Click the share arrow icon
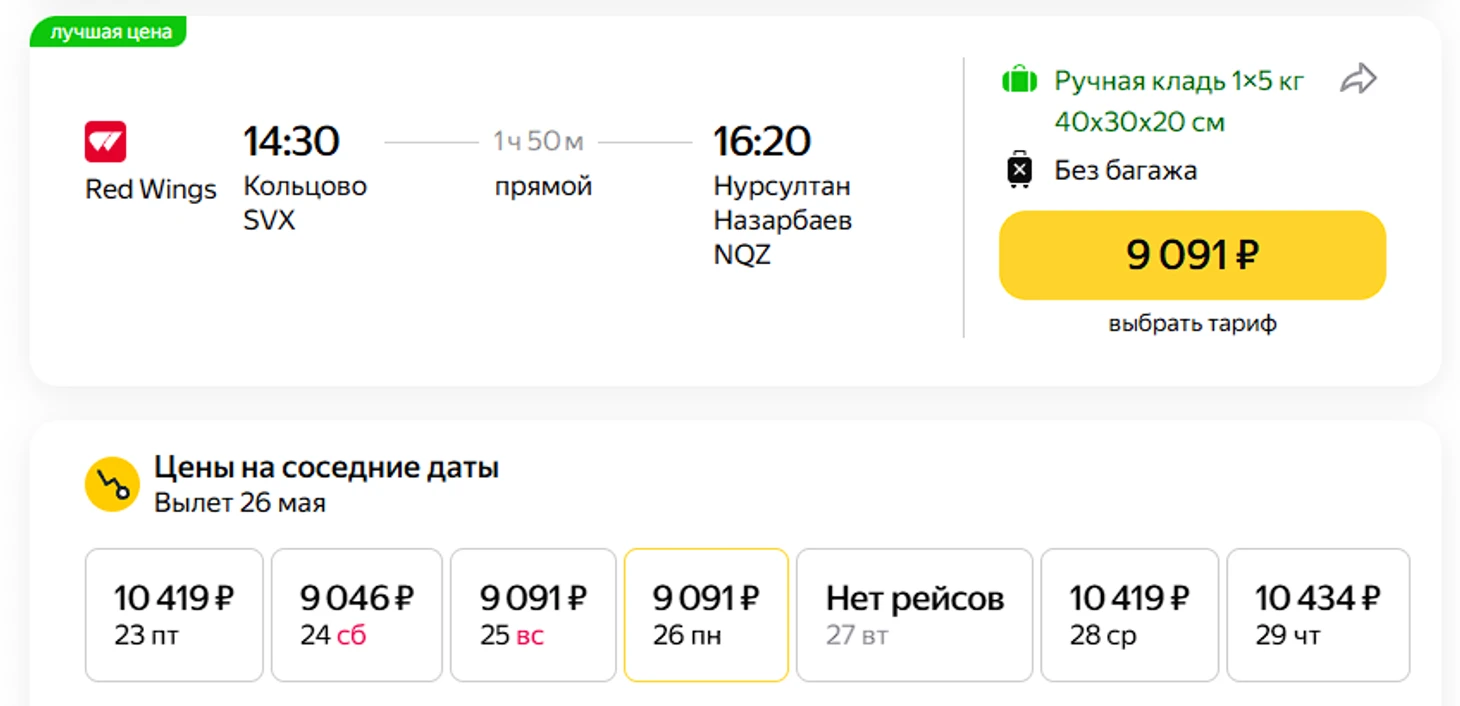Viewport: 1460px width, 706px height. [1358, 79]
